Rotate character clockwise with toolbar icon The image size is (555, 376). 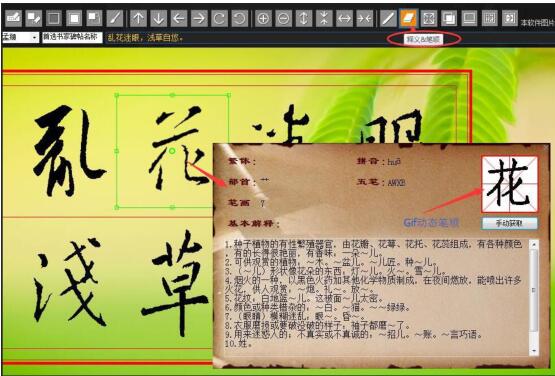click(219, 18)
